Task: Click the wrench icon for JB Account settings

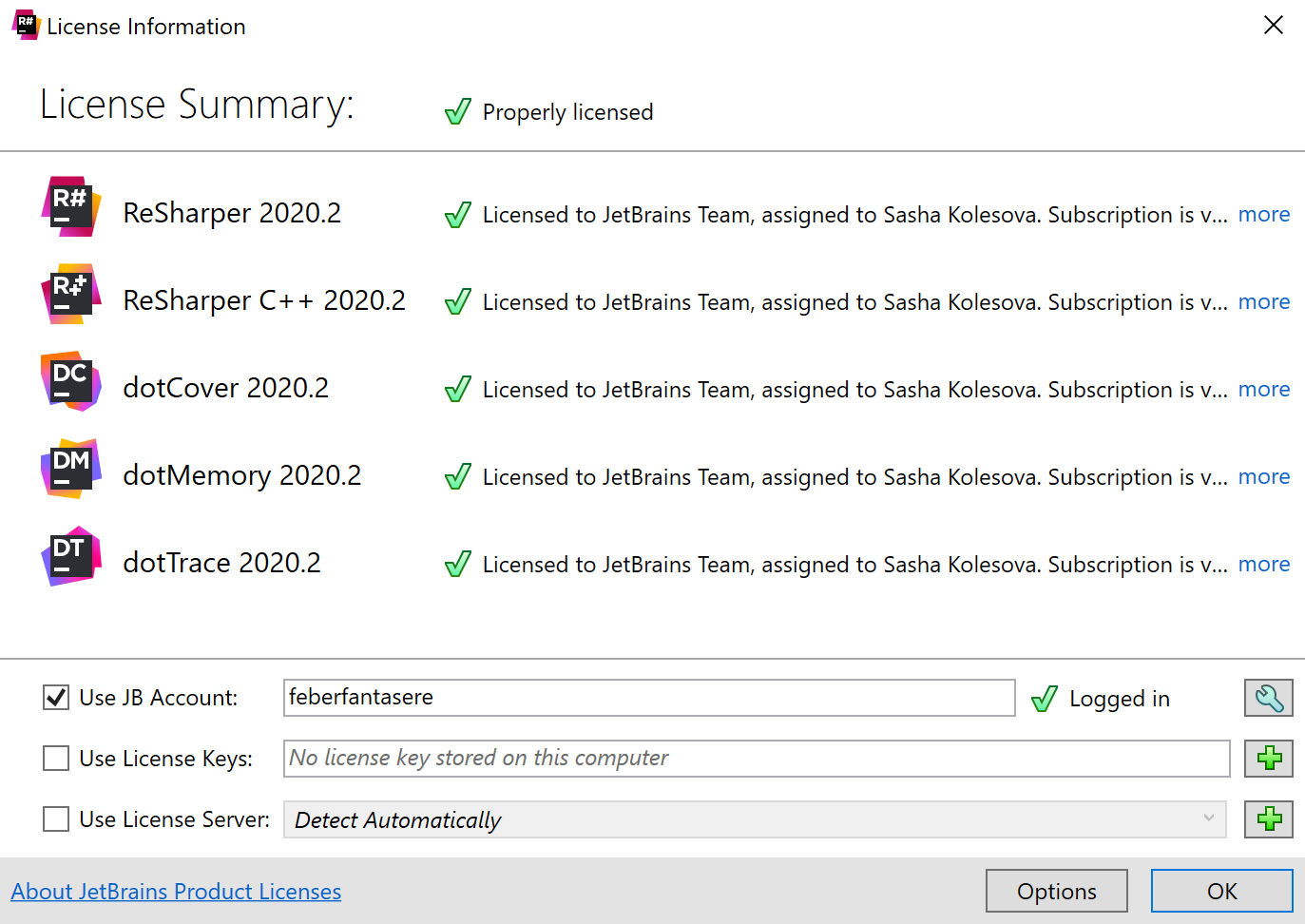Action: (x=1269, y=698)
